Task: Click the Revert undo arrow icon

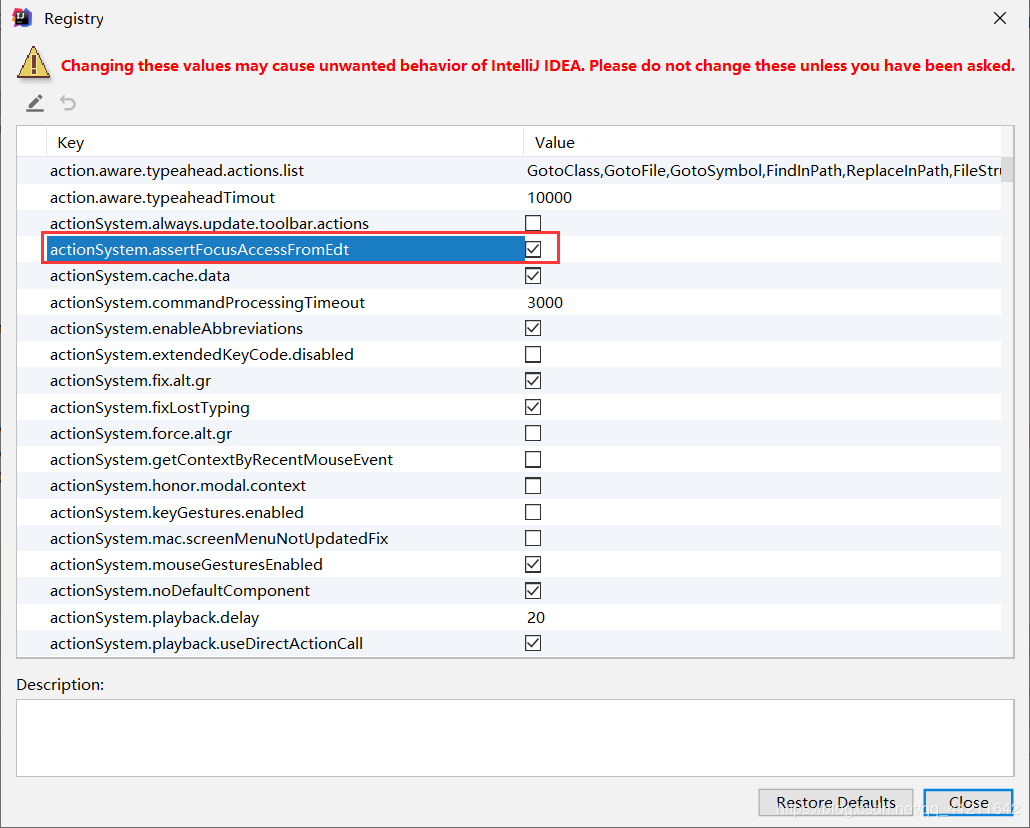Action: click(68, 103)
